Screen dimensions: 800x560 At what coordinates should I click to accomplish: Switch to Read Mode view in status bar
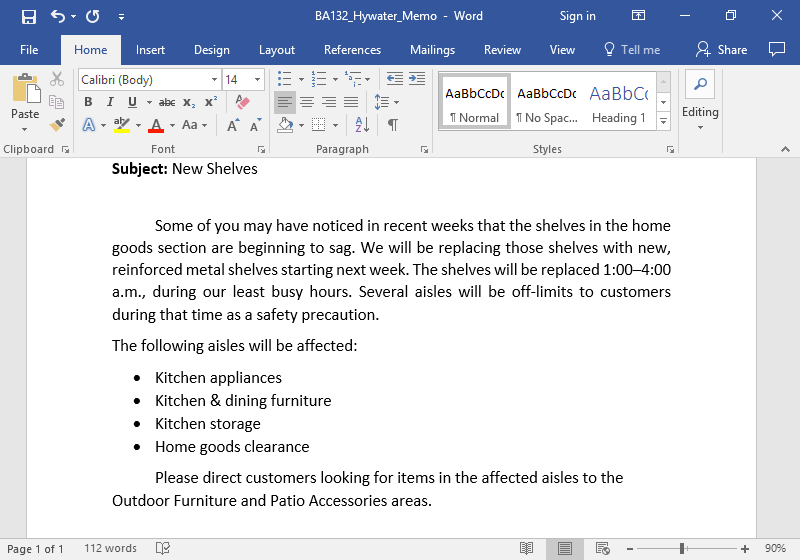click(x=526, y=549)
